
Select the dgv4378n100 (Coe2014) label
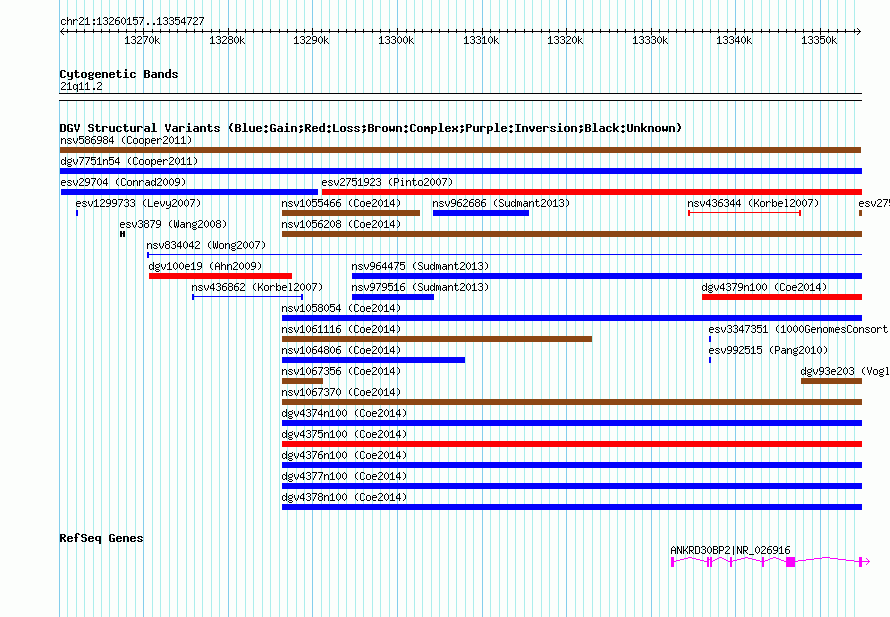[344, 497]
